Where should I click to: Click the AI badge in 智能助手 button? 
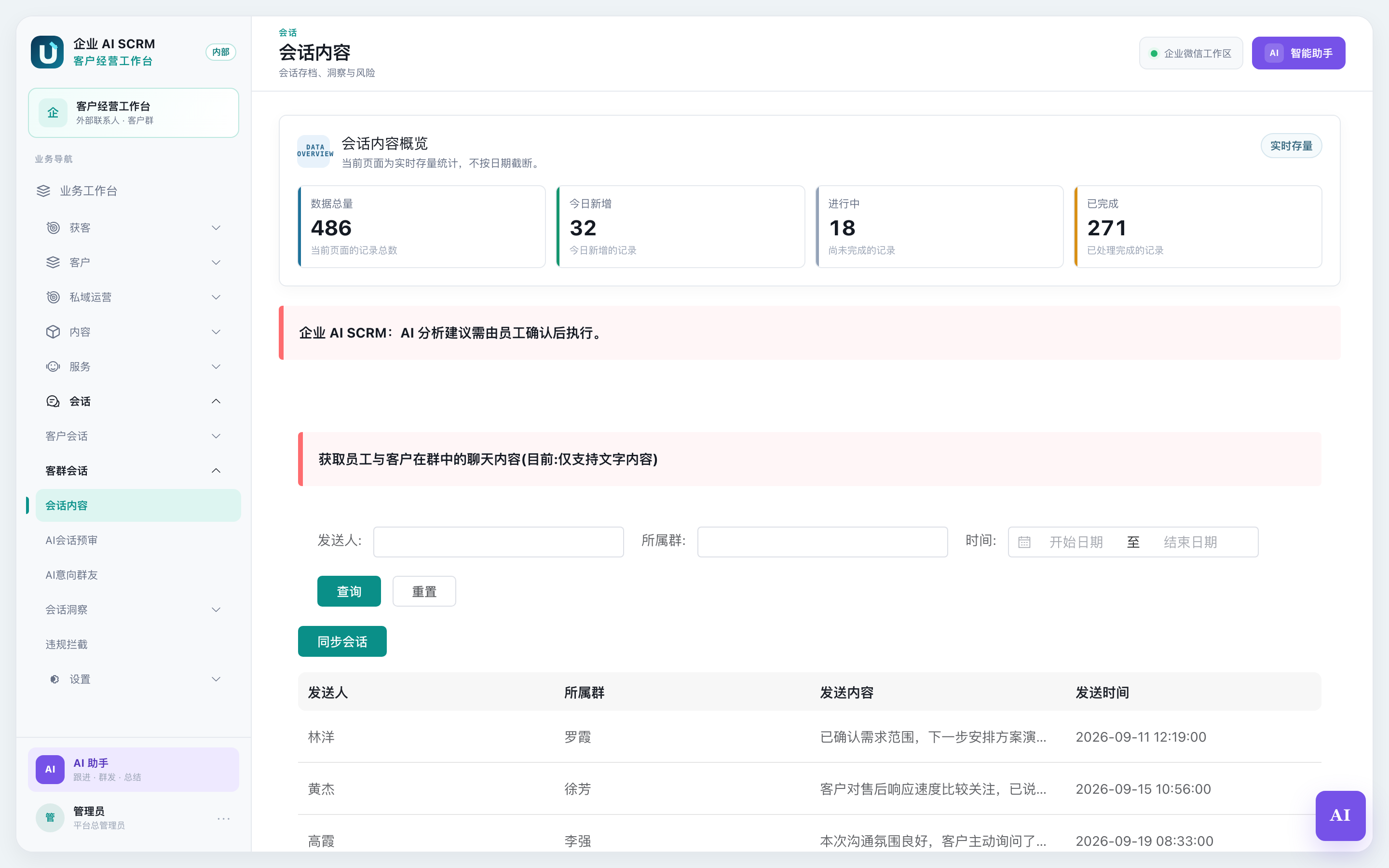pos(1274,54)
